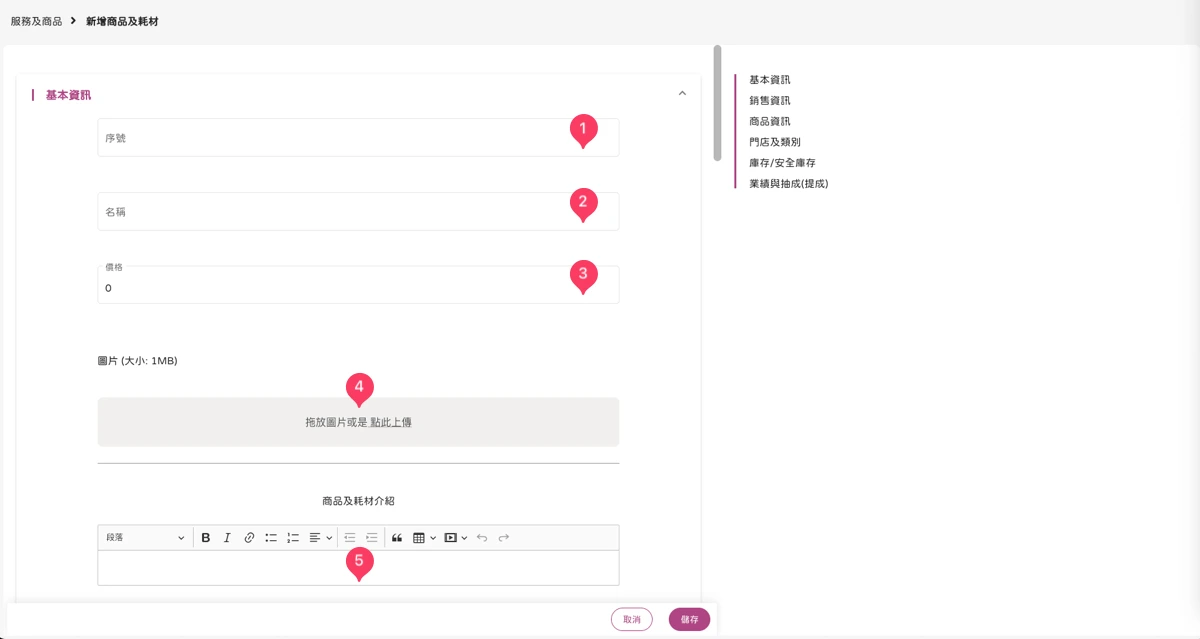
Task: Increase indent in the editor
Action: 372,538
